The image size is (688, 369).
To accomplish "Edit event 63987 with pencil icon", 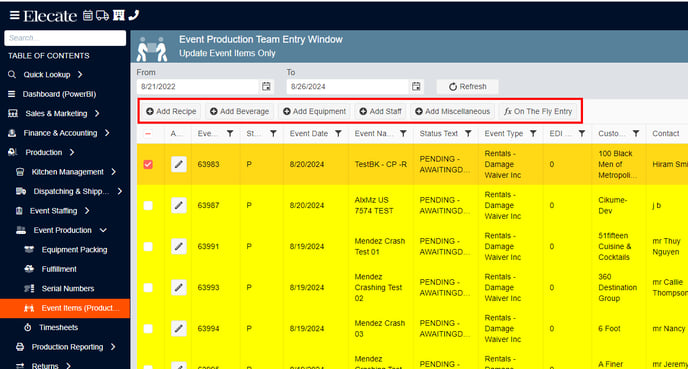I will [x=179, y=205].
